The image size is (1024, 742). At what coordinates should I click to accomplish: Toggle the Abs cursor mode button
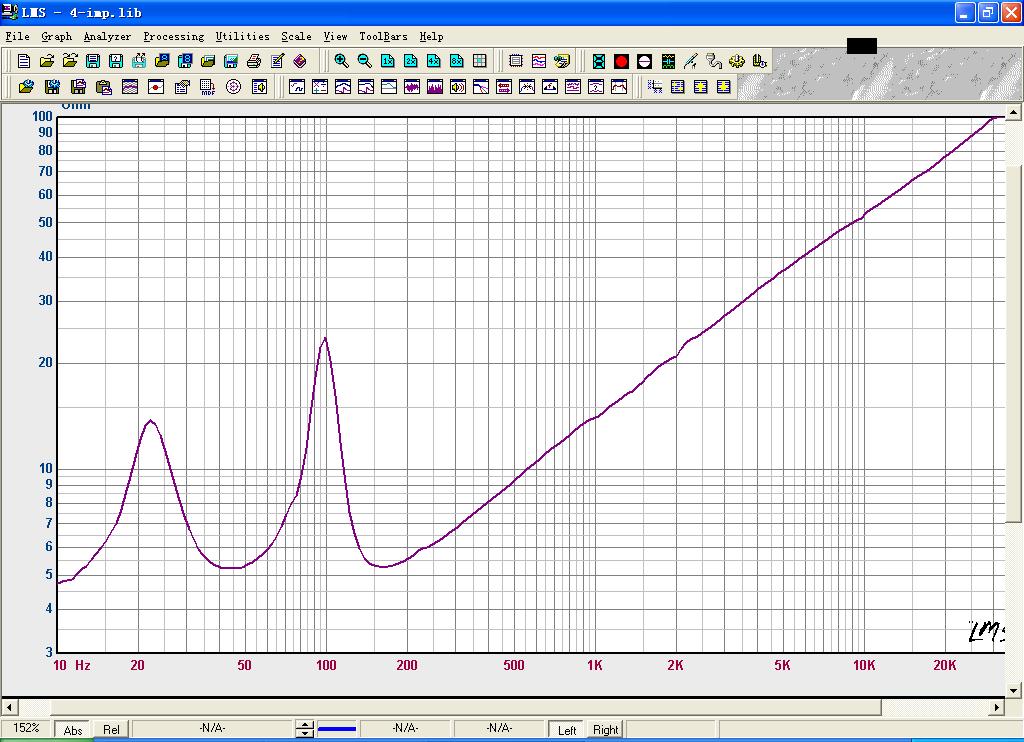[73, 730]
